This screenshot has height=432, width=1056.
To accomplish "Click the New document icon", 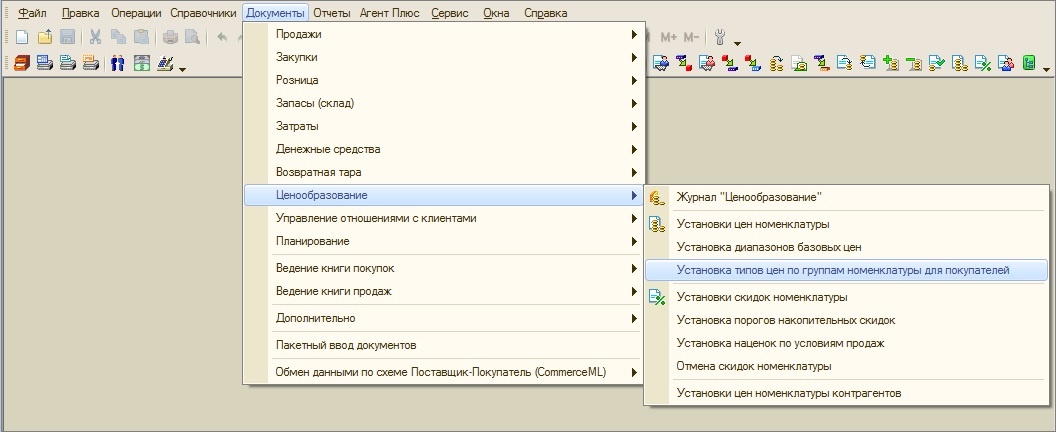I will (x=22, y=37).
